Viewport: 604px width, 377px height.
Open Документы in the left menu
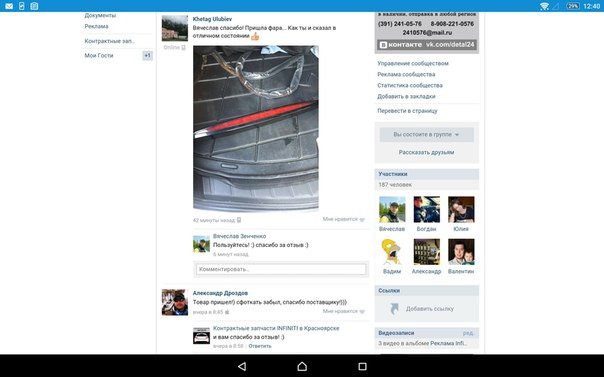click(100, 15)
